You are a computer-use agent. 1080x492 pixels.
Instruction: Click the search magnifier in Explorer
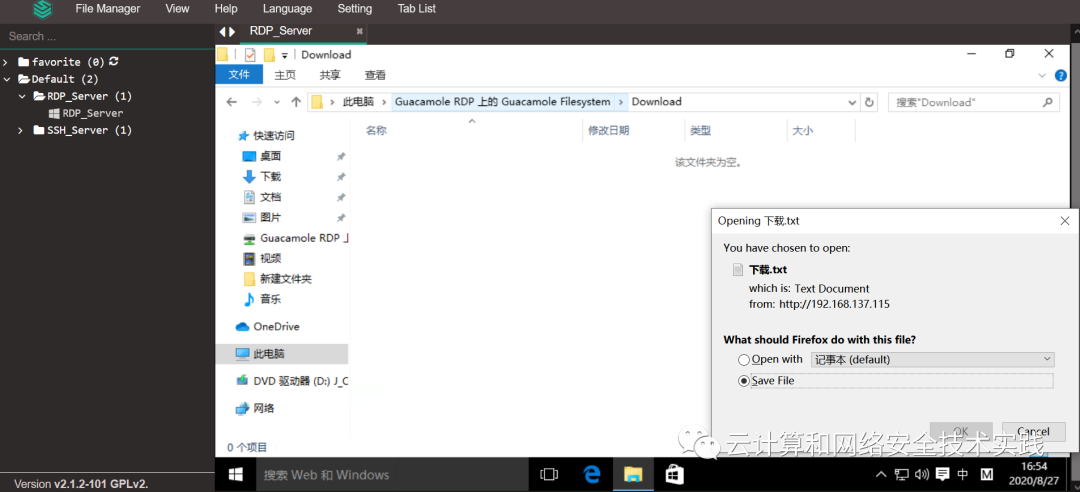pyautogui.click(x=1047, y=102)
